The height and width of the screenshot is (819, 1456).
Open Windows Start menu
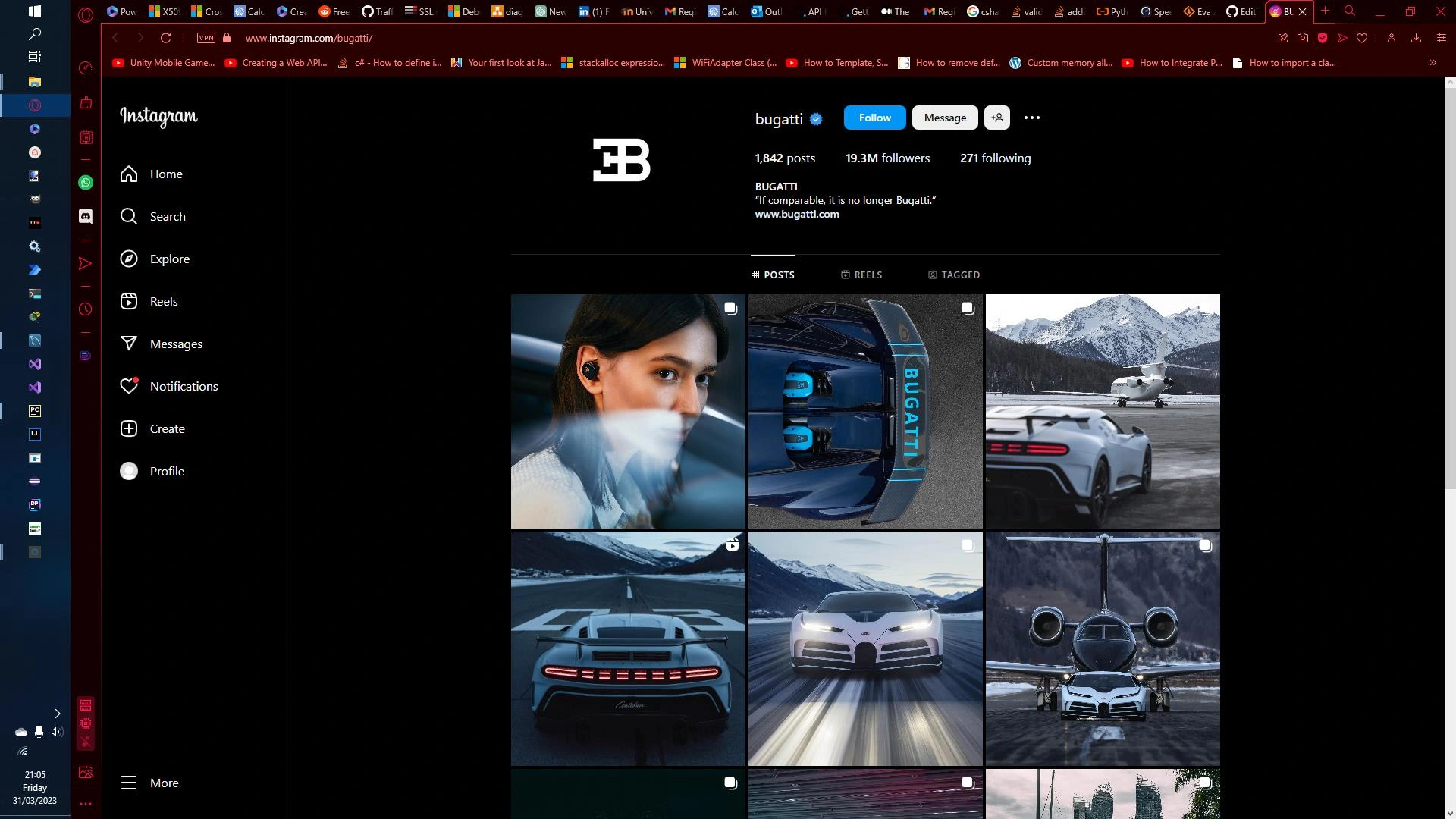34,11
